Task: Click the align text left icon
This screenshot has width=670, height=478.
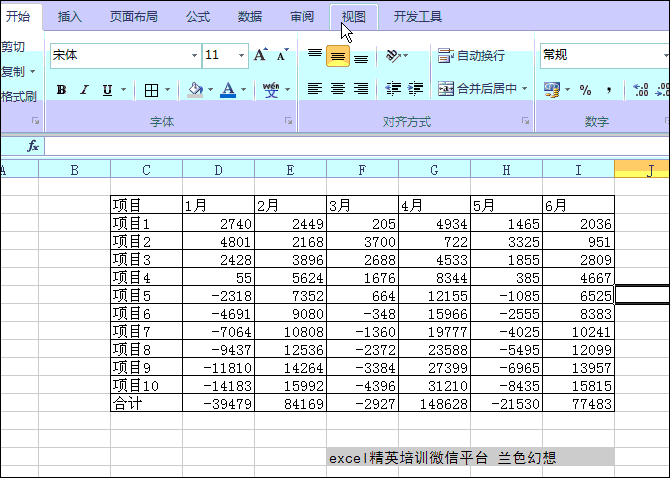Action: [315, 89]
